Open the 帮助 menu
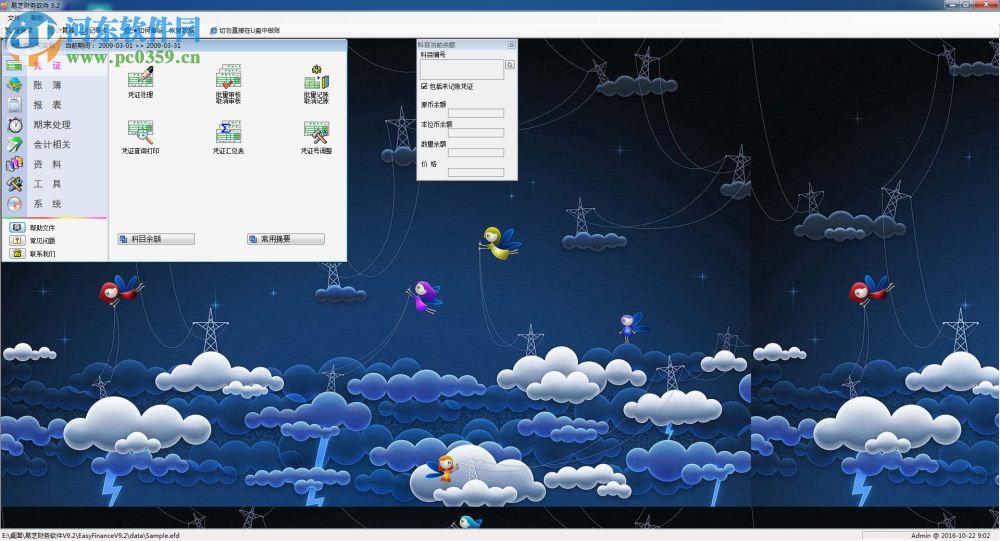The image size is (1000, 541). pyautogui.click(x=37, y=19)
